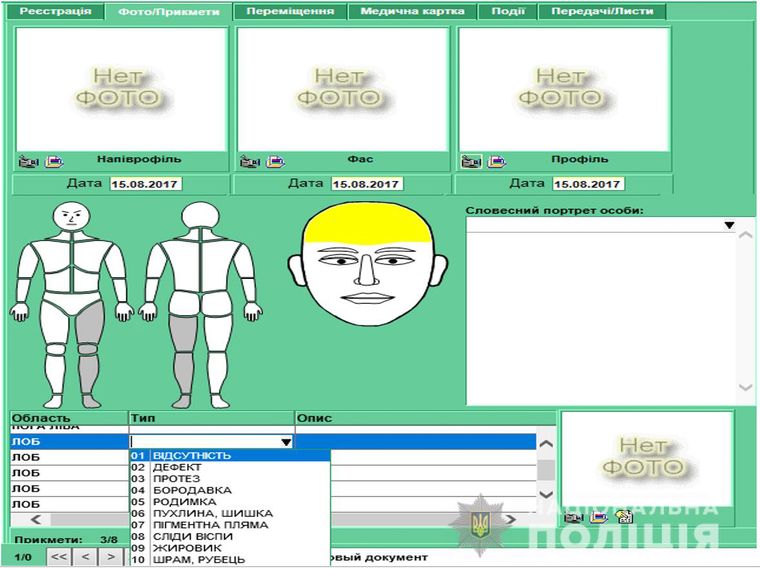Click load-file icon under Фас photo
This screenshot has height=569, width=760.
coord(275,161)
